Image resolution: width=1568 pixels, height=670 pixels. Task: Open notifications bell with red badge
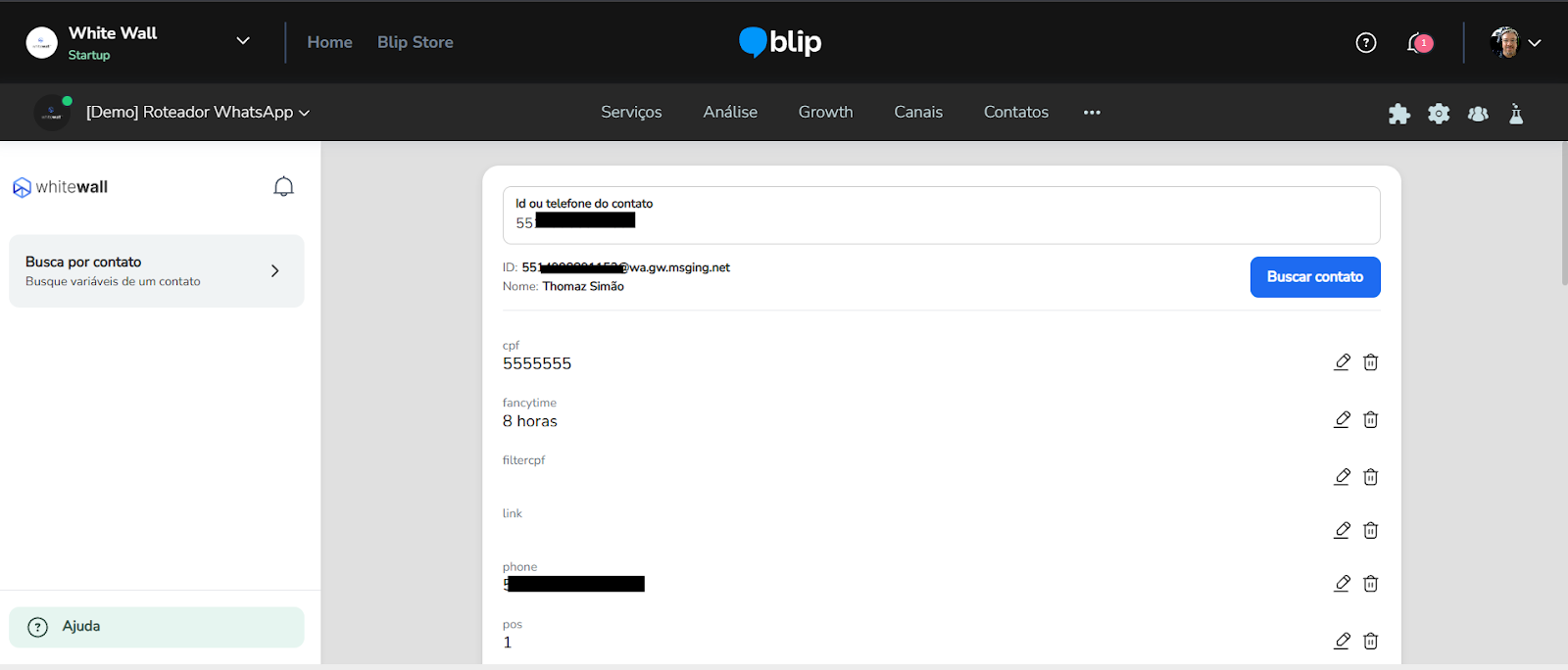point(1417,42)
